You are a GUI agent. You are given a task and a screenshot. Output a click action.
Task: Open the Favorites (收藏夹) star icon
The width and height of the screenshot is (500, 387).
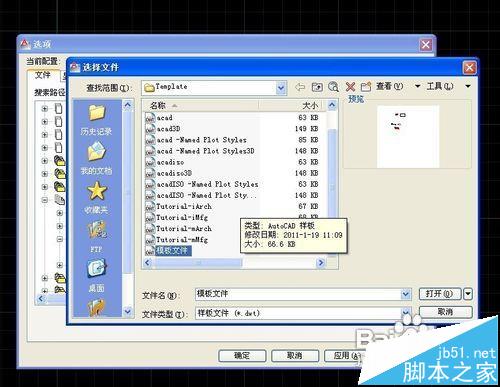click(x=97, y=191)
